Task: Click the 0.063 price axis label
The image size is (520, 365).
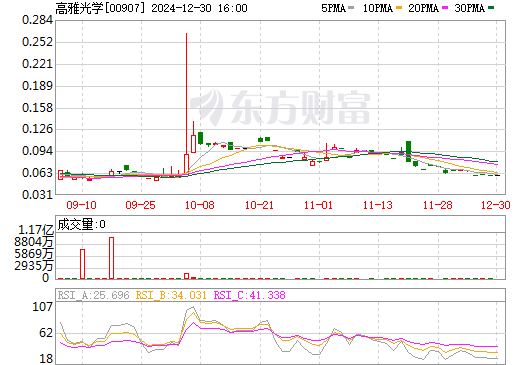Action: (37, 173)
